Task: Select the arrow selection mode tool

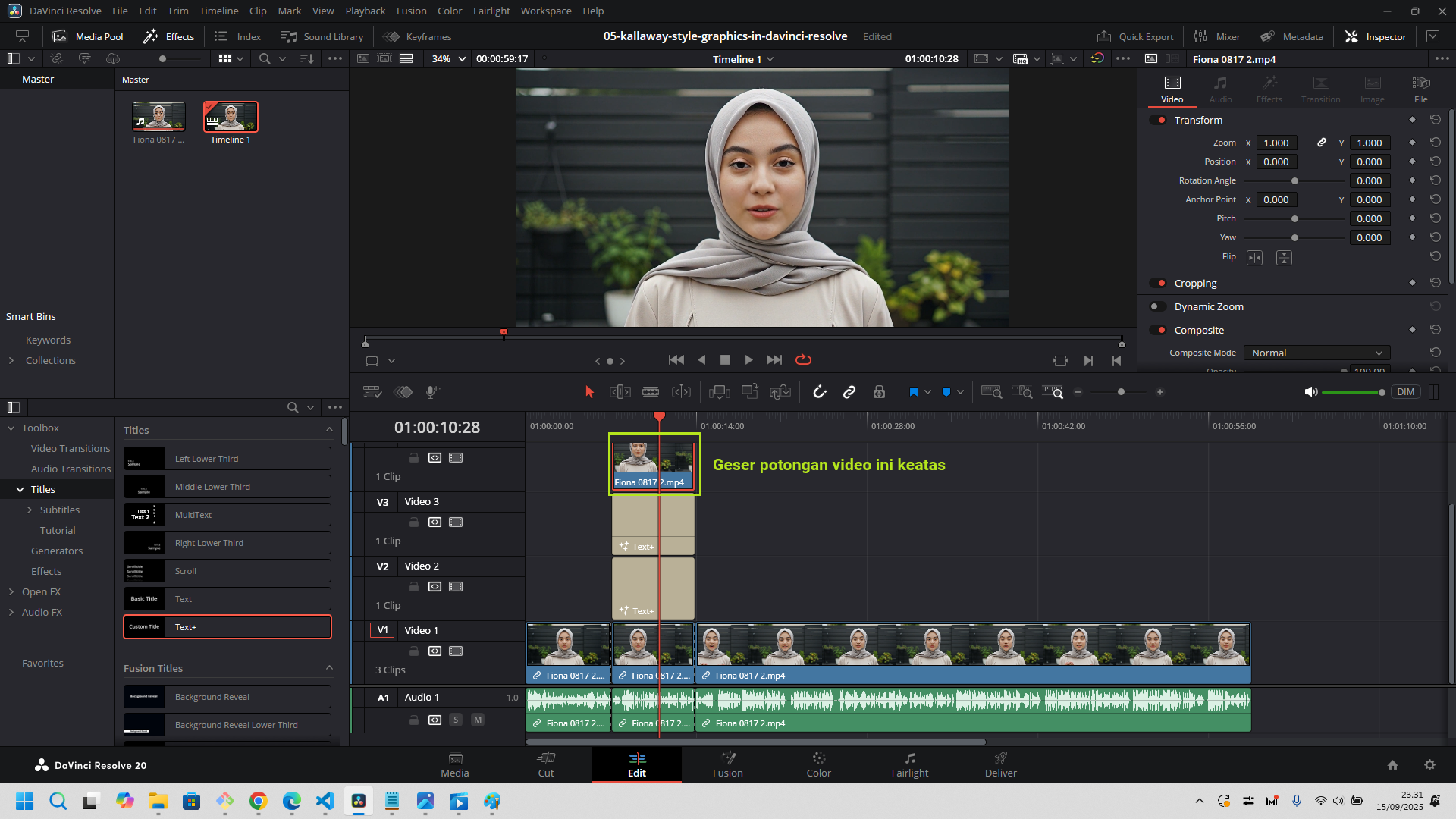Action: click(589, 392)
